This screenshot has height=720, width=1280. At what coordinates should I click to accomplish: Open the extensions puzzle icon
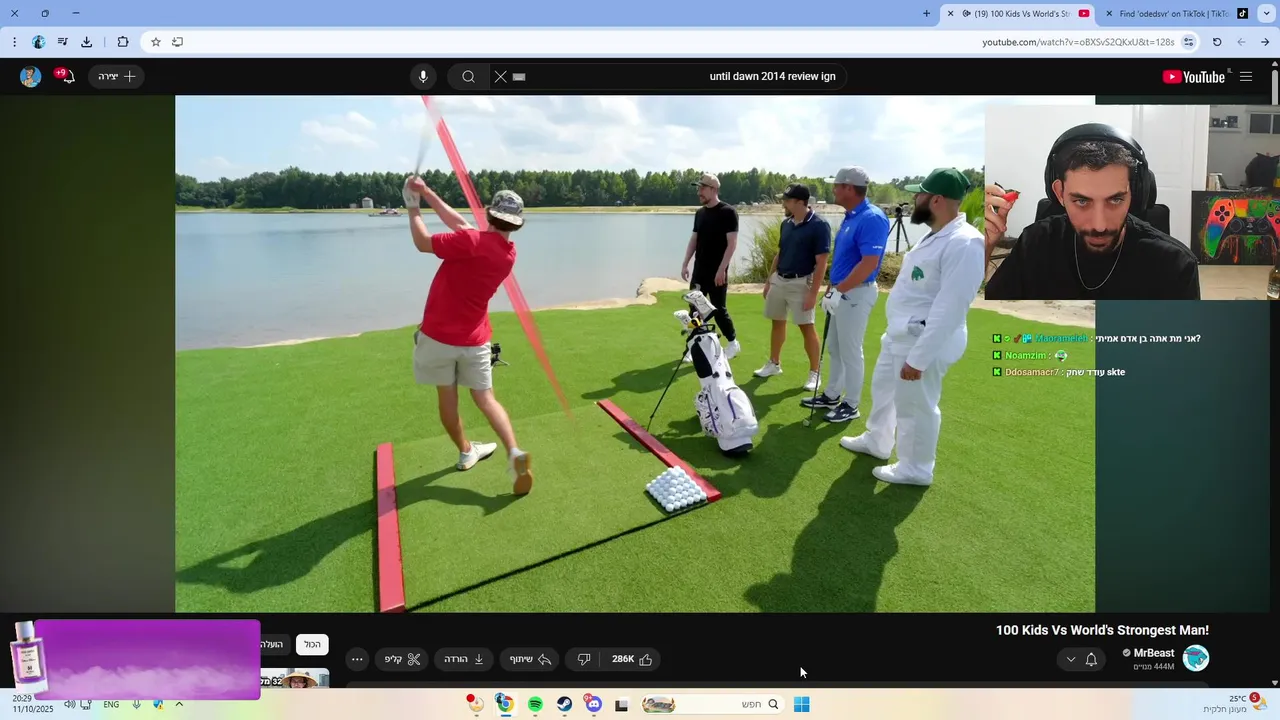click(x=123, y=42)
